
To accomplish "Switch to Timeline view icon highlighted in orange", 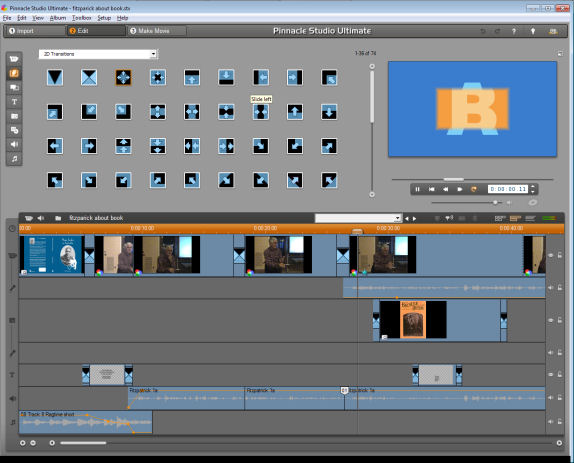I will click(515, 219).
